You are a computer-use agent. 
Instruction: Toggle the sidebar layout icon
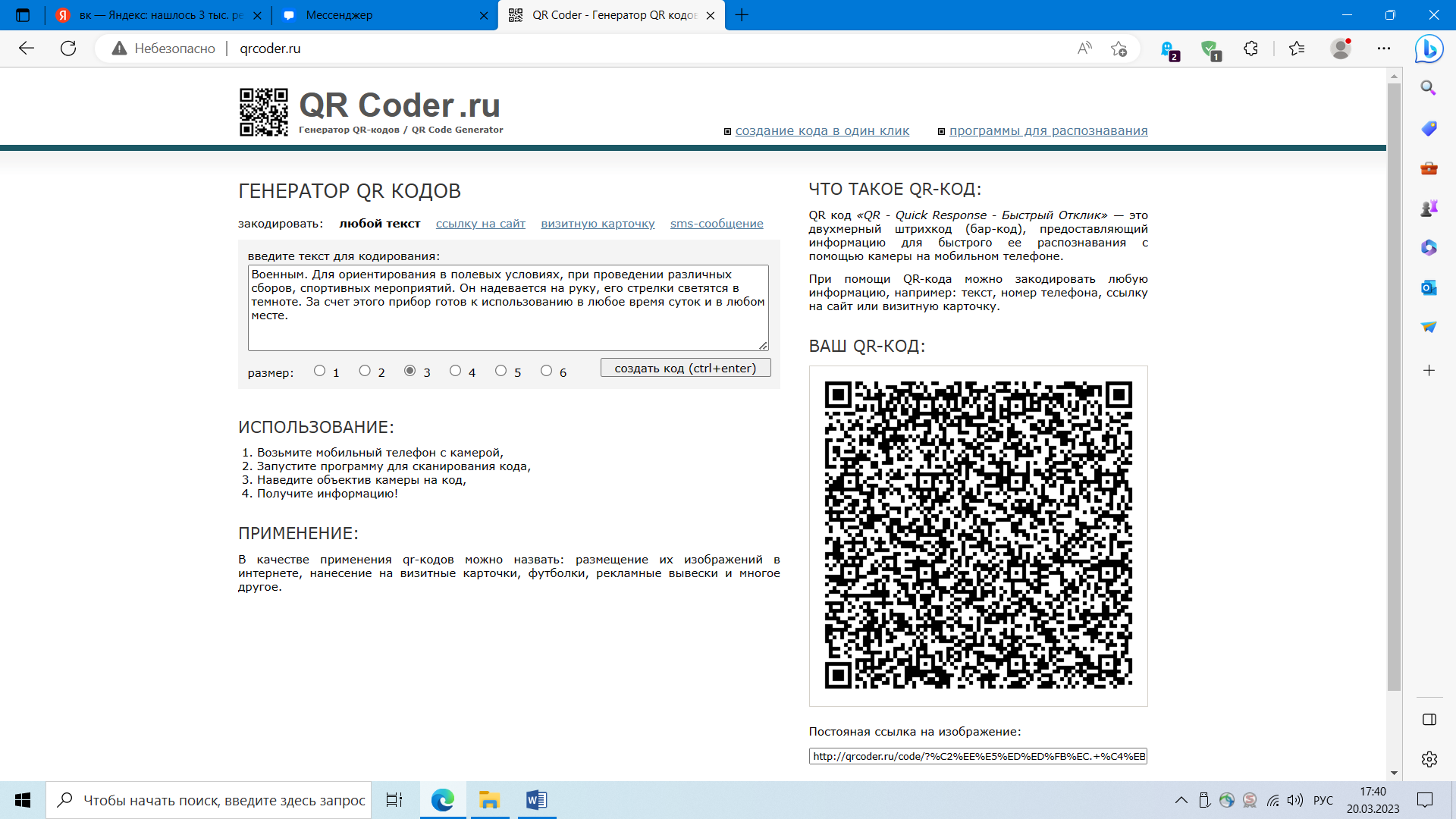pyautogui.click(x=1429, y=720)
